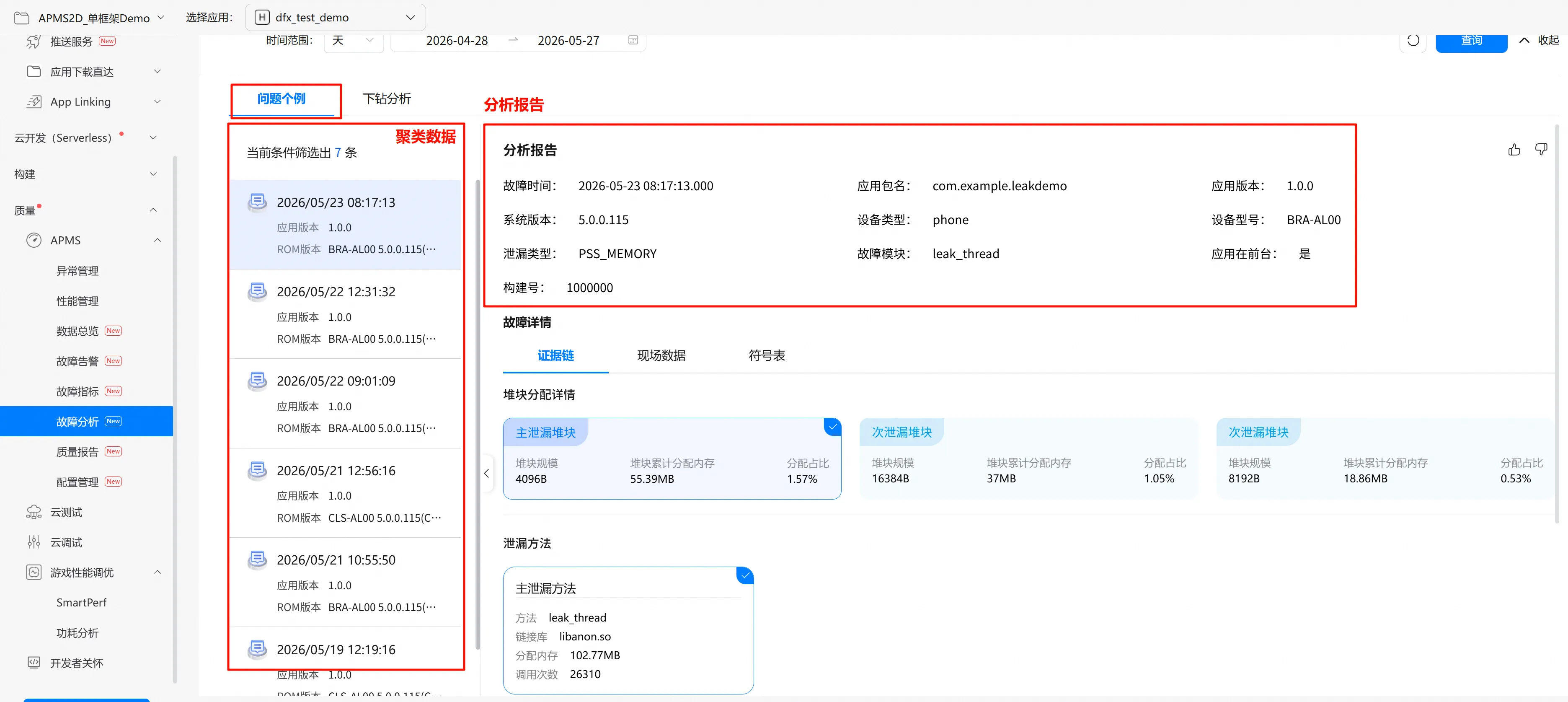Click the App Linking sidebar icon
The height and width of the screenshot is (702, 1568).
coord(34,102)
